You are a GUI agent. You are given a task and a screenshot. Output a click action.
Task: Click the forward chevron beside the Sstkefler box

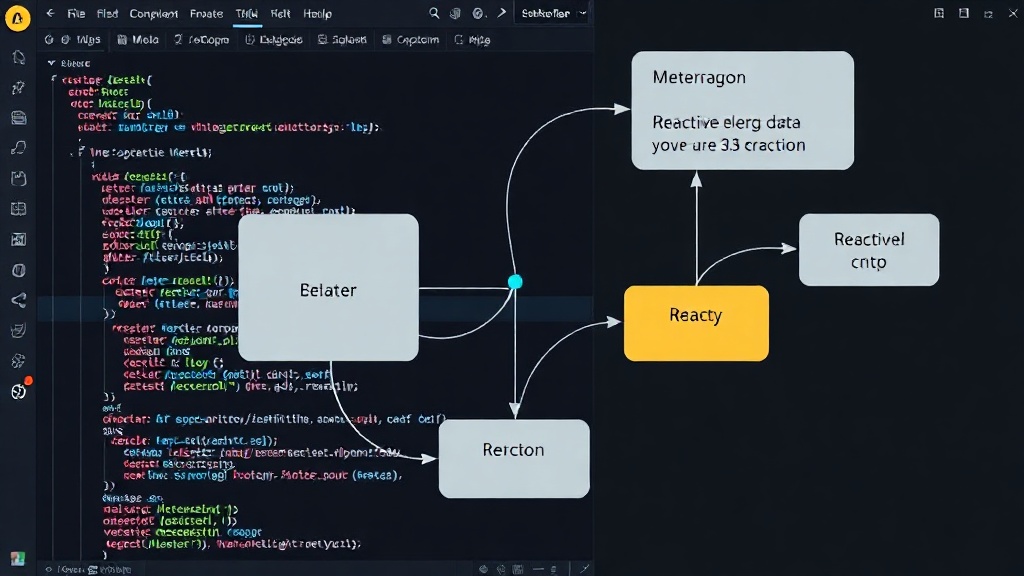(502, 13)
